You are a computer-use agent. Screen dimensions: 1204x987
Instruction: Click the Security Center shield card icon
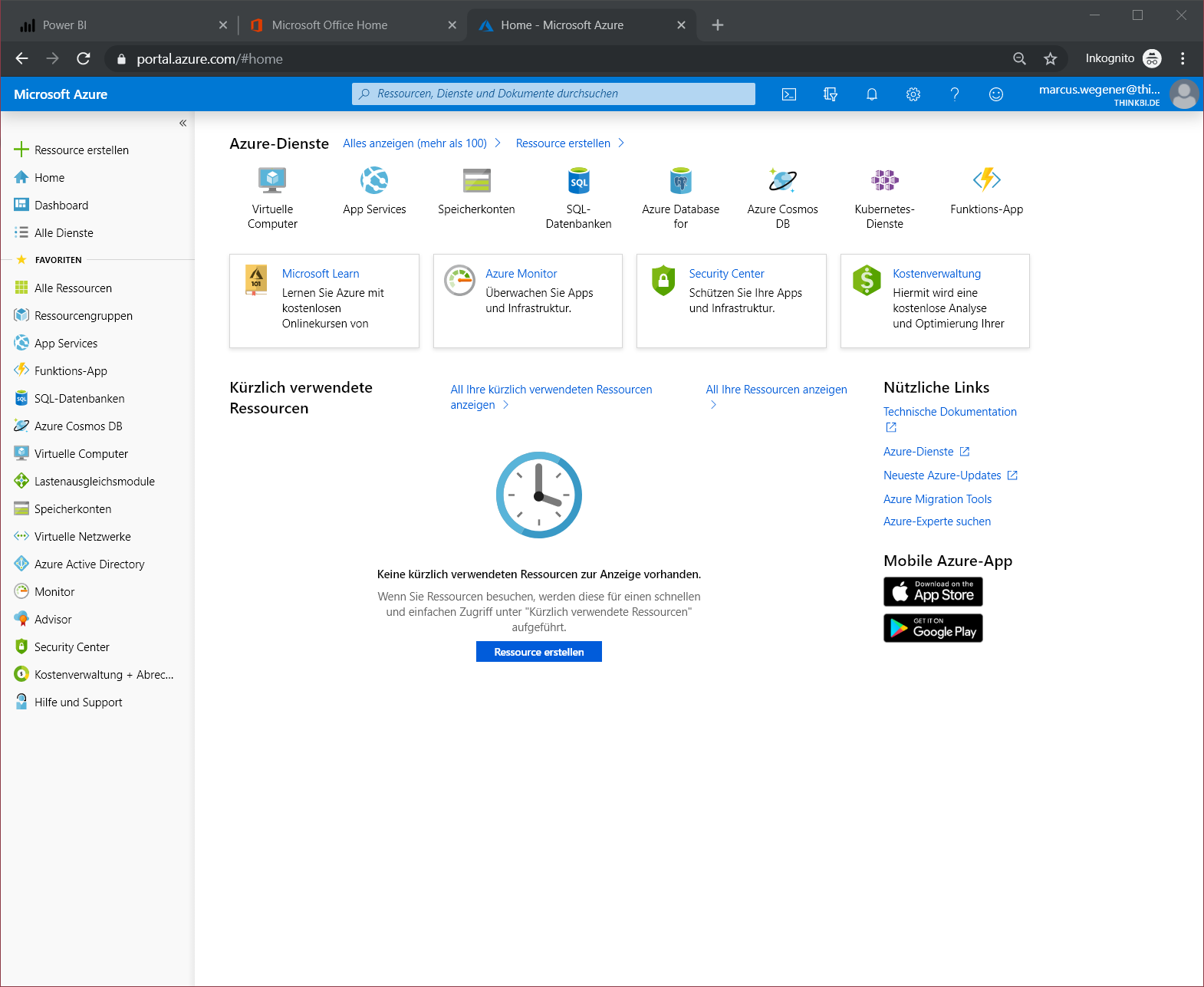pos(663,280)
